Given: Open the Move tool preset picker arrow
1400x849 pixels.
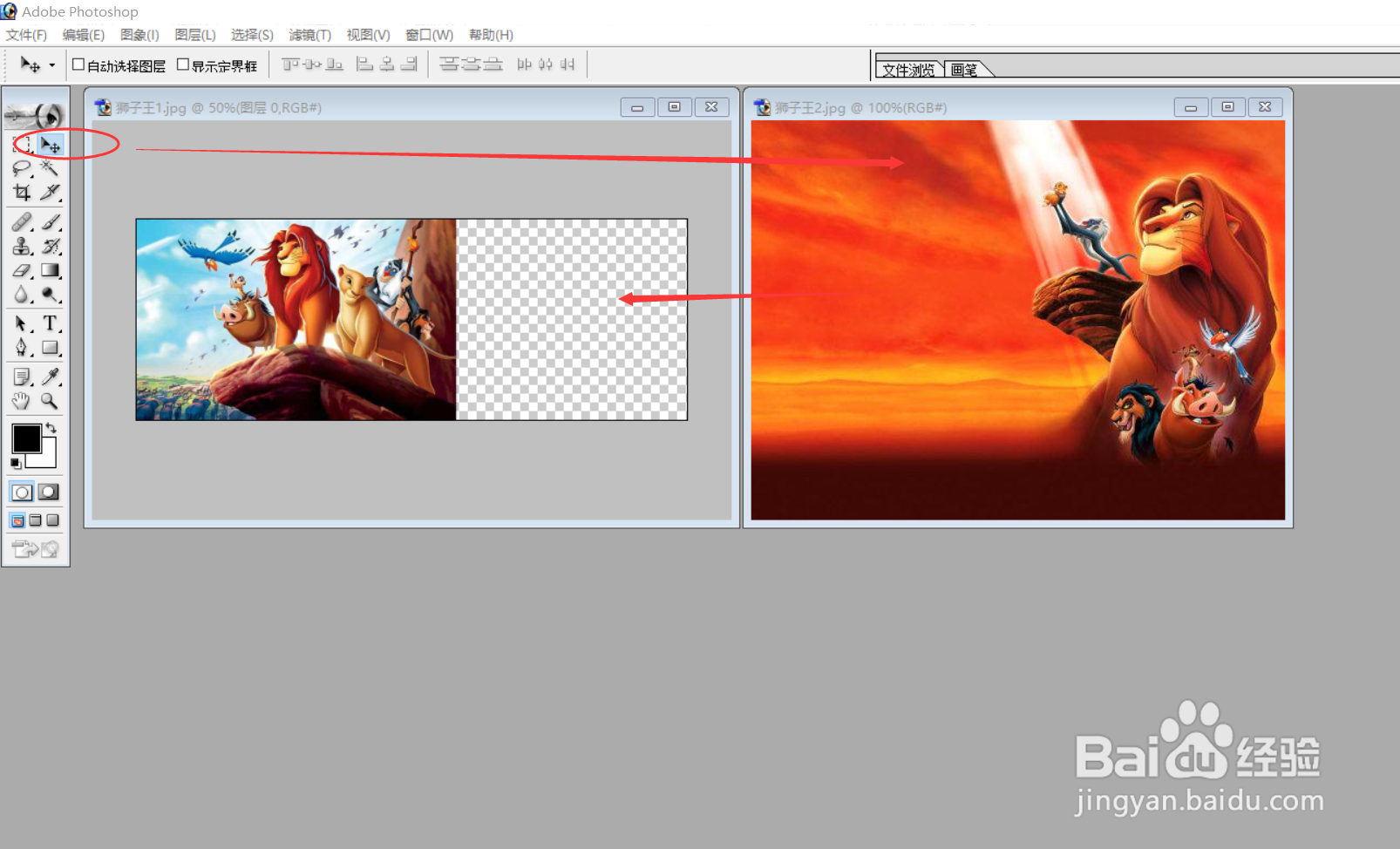Looking at the screenshot, I should tap(52, 65).
